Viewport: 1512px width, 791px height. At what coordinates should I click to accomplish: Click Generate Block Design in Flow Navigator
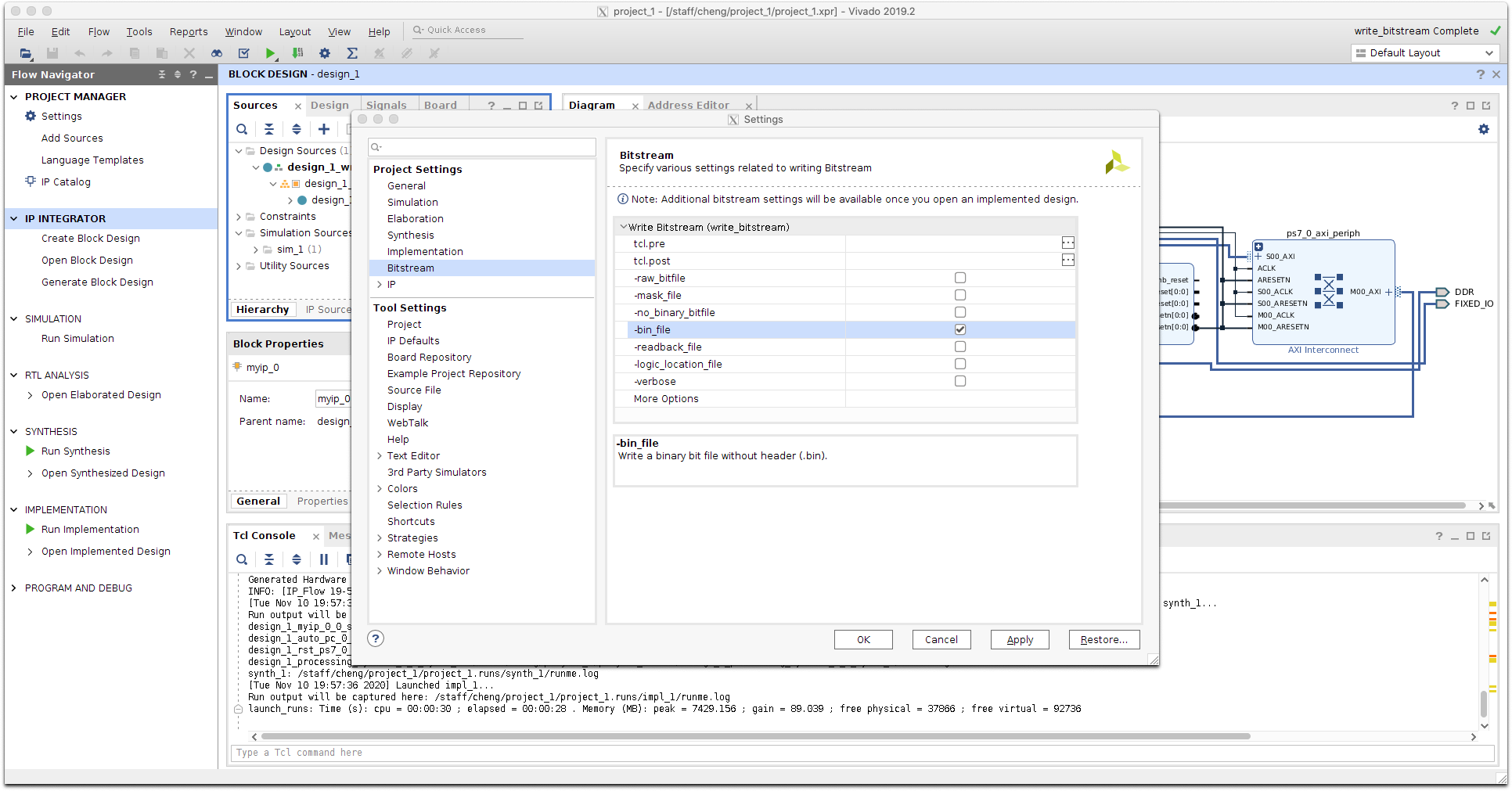coord(97,282)
